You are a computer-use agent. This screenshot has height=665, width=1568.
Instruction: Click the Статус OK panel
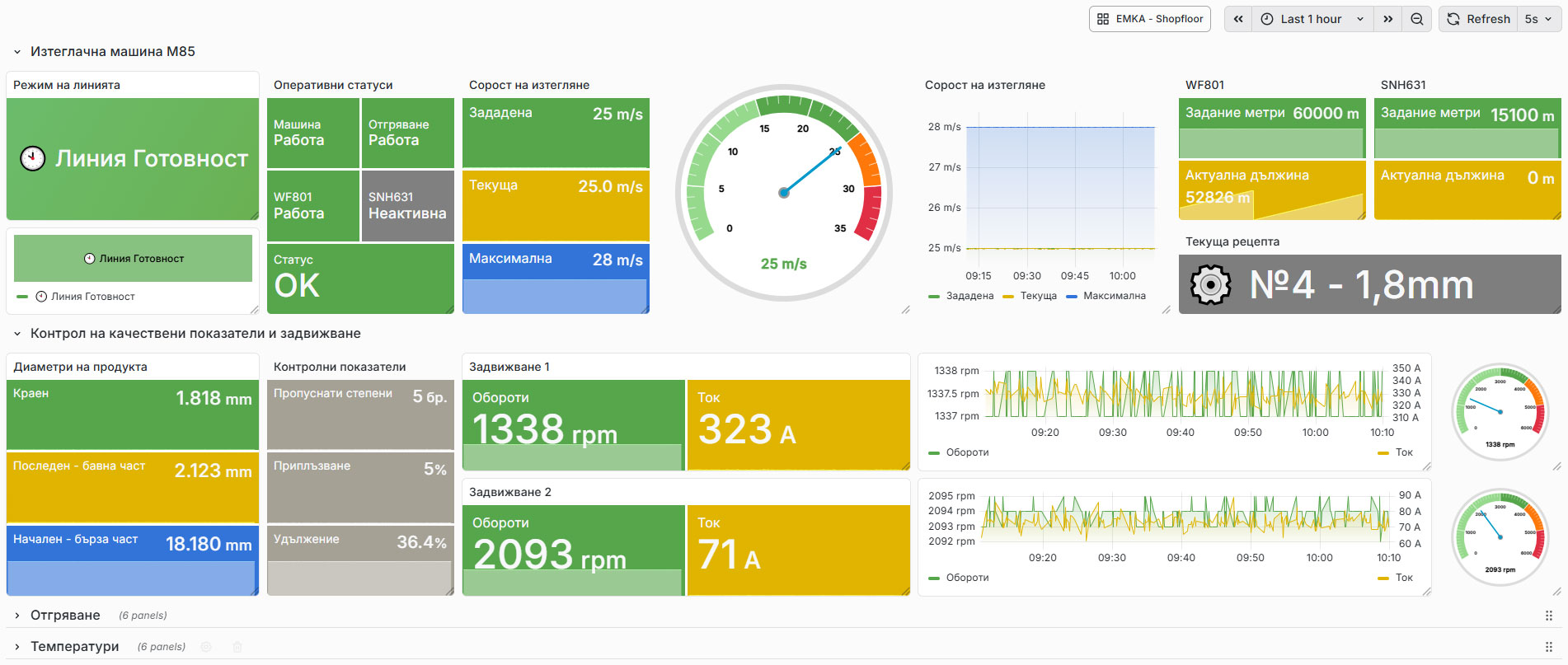tap(360, 279)
